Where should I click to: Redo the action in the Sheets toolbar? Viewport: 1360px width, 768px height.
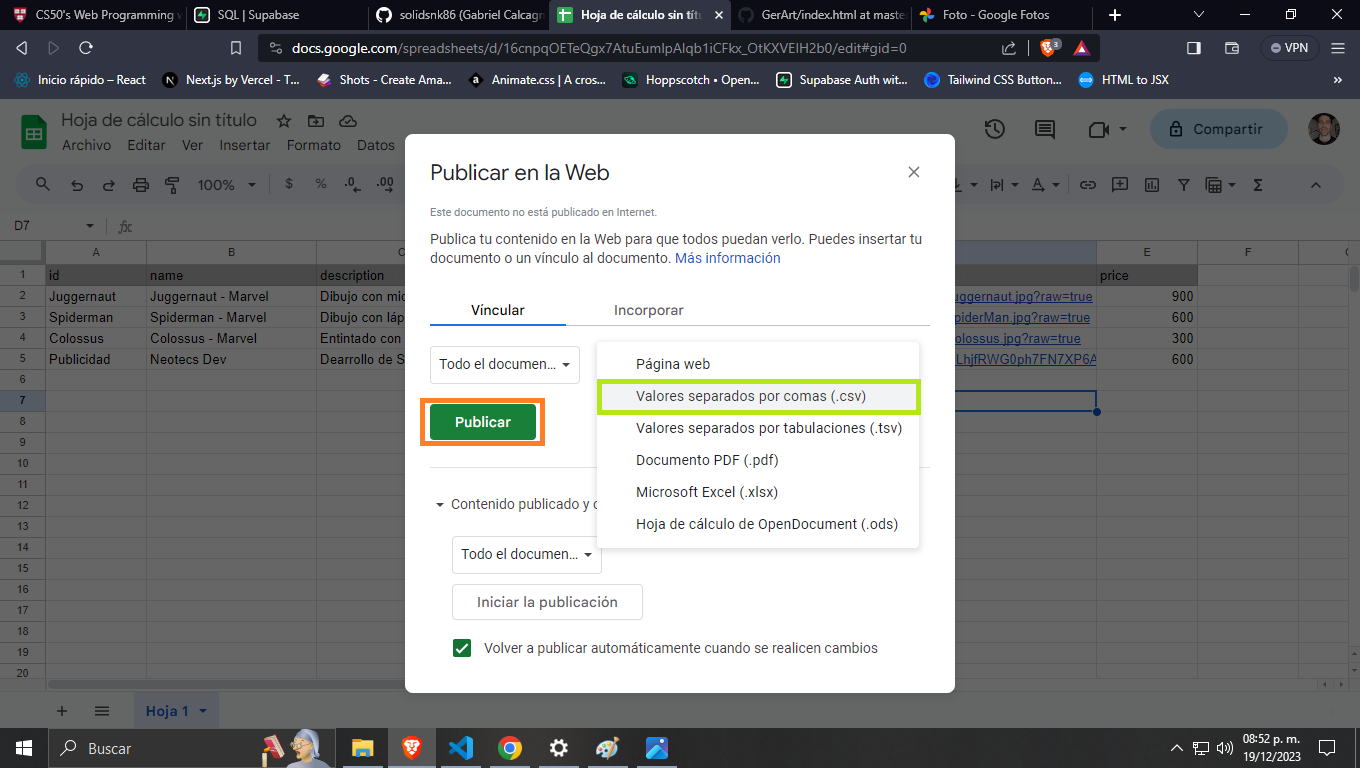tap(109, 185)
